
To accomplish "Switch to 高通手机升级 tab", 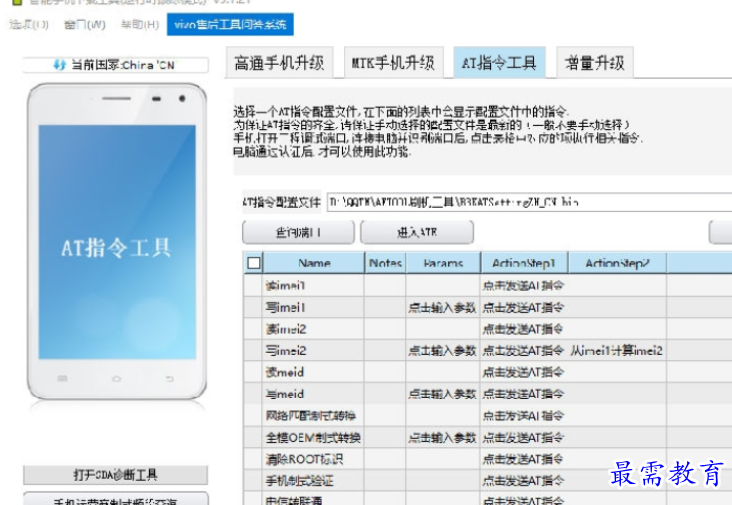I will [x=279, y=63].
